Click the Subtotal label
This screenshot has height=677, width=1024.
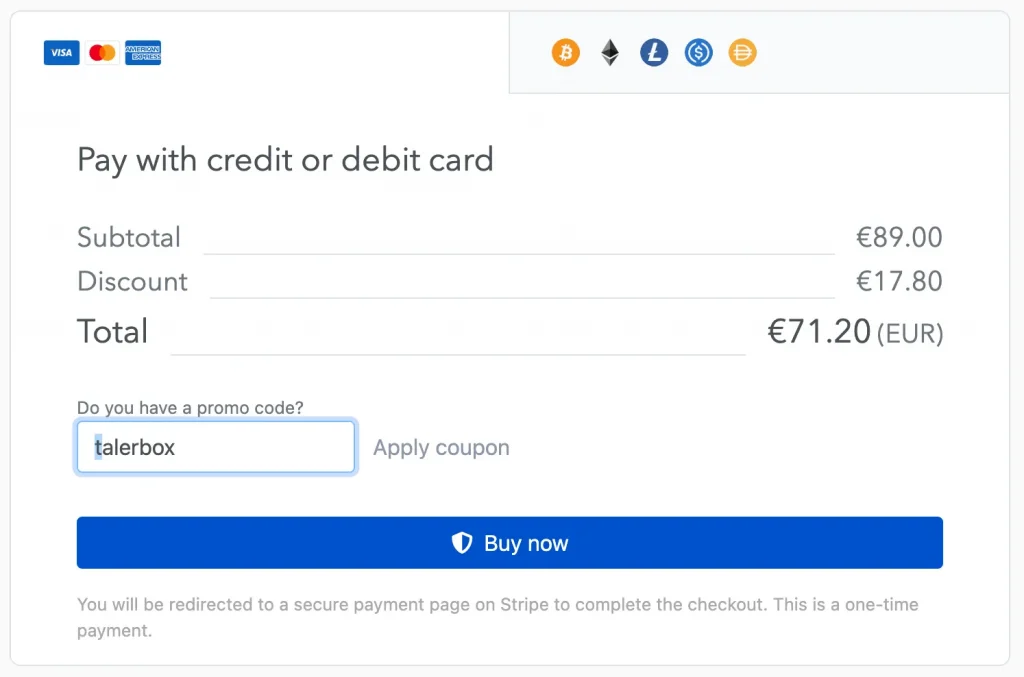[129, 238]
